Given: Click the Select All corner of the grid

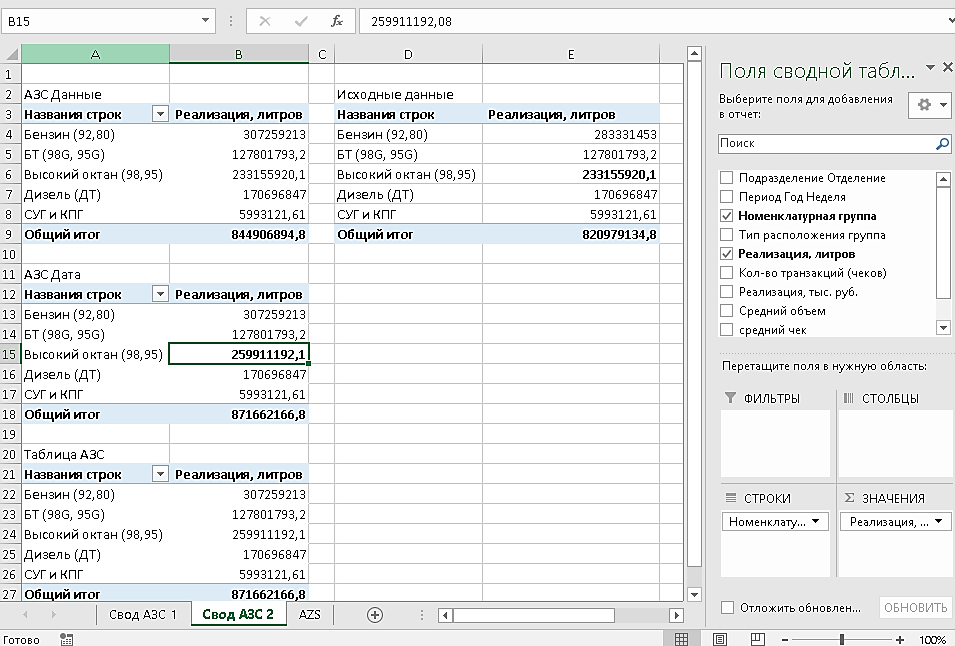Looking at the screenshot, I should coord(11,54).
